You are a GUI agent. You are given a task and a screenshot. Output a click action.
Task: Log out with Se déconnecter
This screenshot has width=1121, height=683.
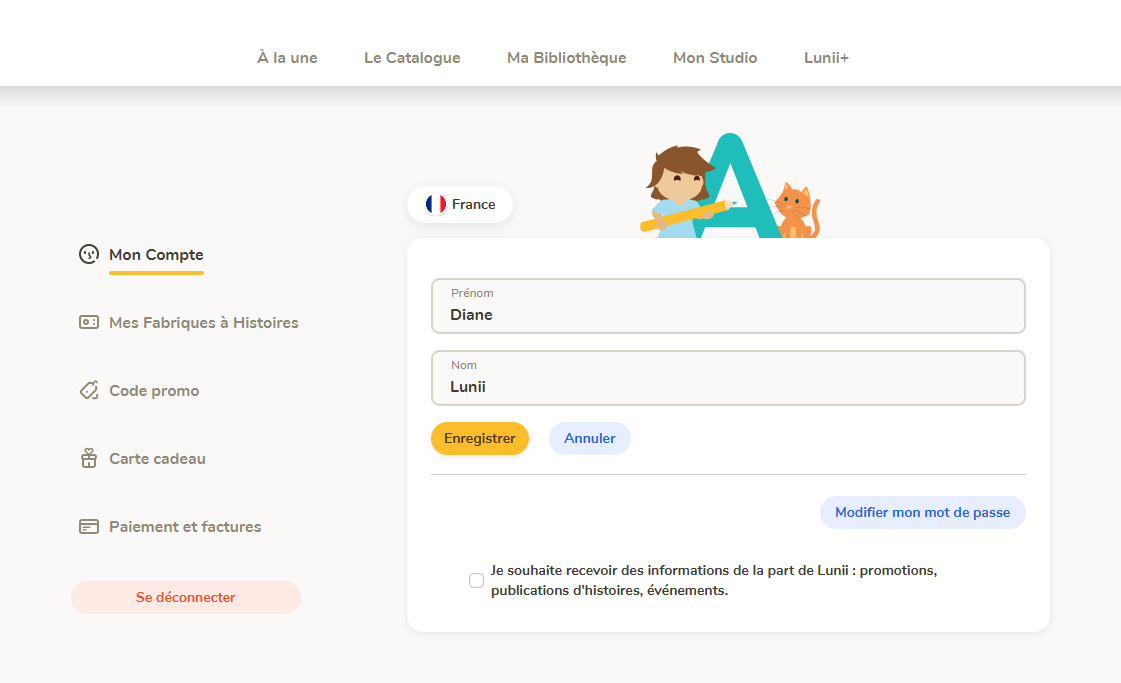click(186, 597)
